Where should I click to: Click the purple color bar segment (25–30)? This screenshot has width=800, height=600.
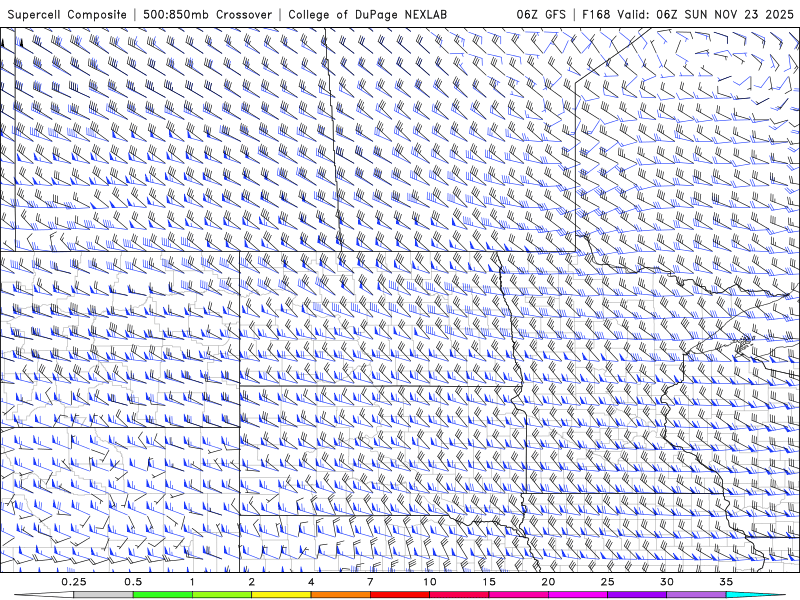[x=637, y=595]
